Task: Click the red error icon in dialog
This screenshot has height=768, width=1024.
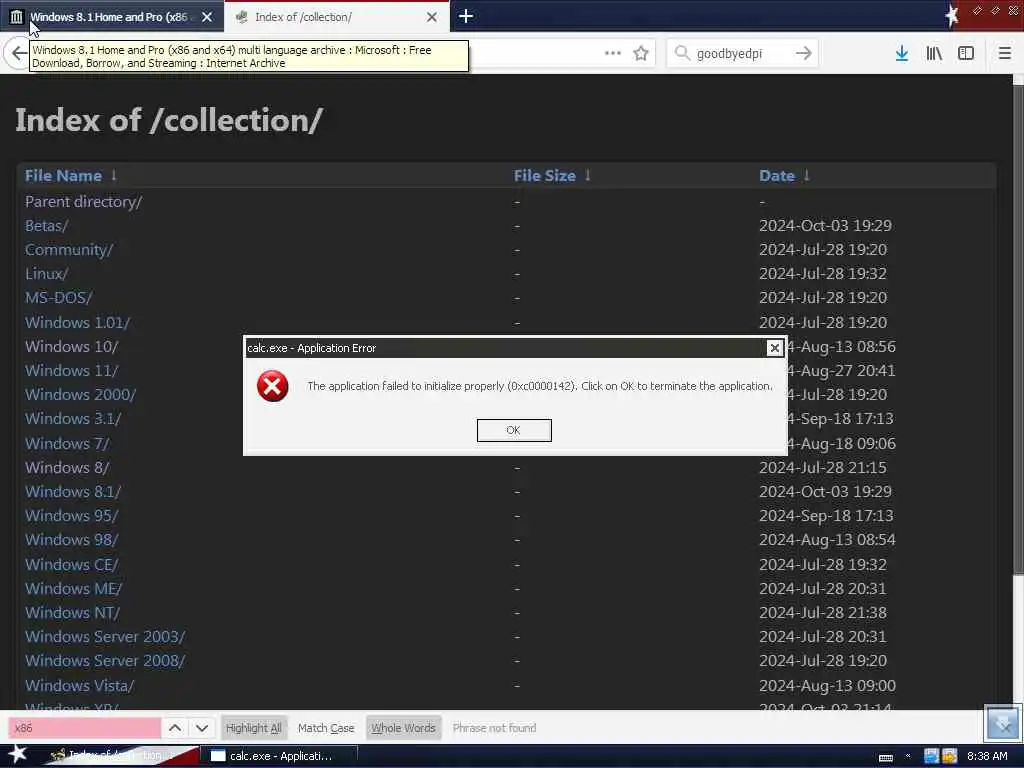Action: (x=272, y=386)
